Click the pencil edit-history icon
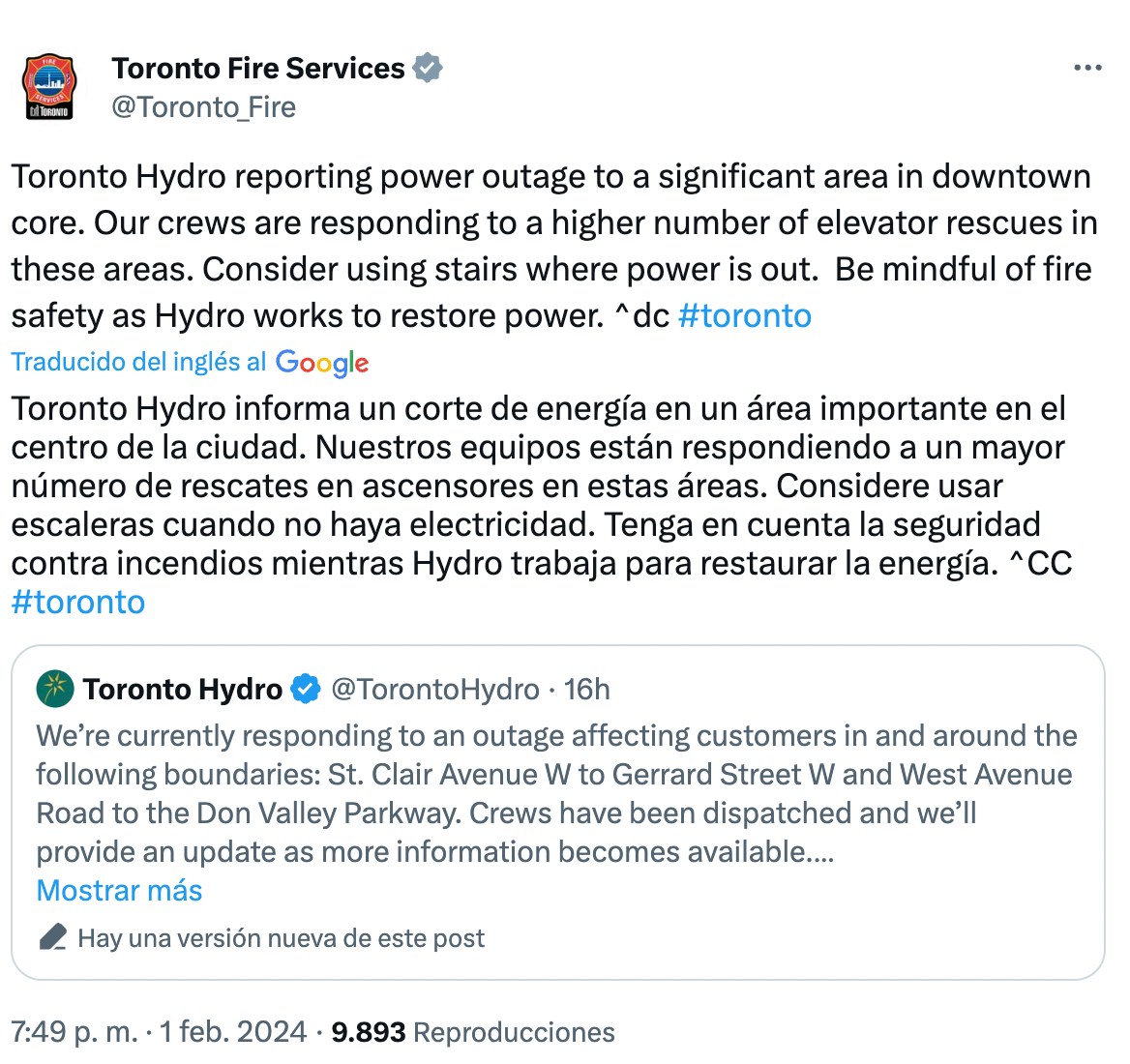 coord(53,937)
